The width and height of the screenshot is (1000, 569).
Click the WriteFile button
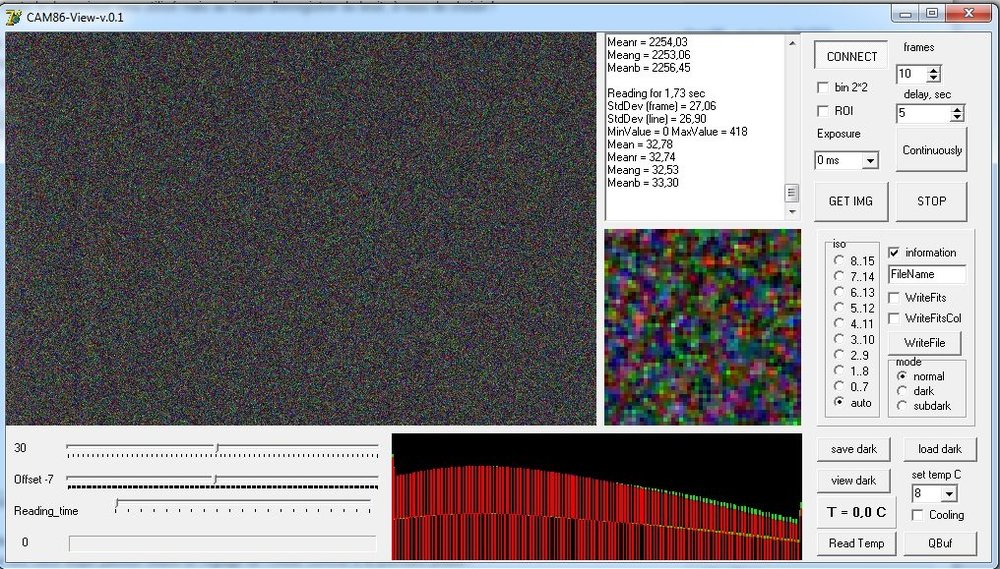tap(924, 343)
